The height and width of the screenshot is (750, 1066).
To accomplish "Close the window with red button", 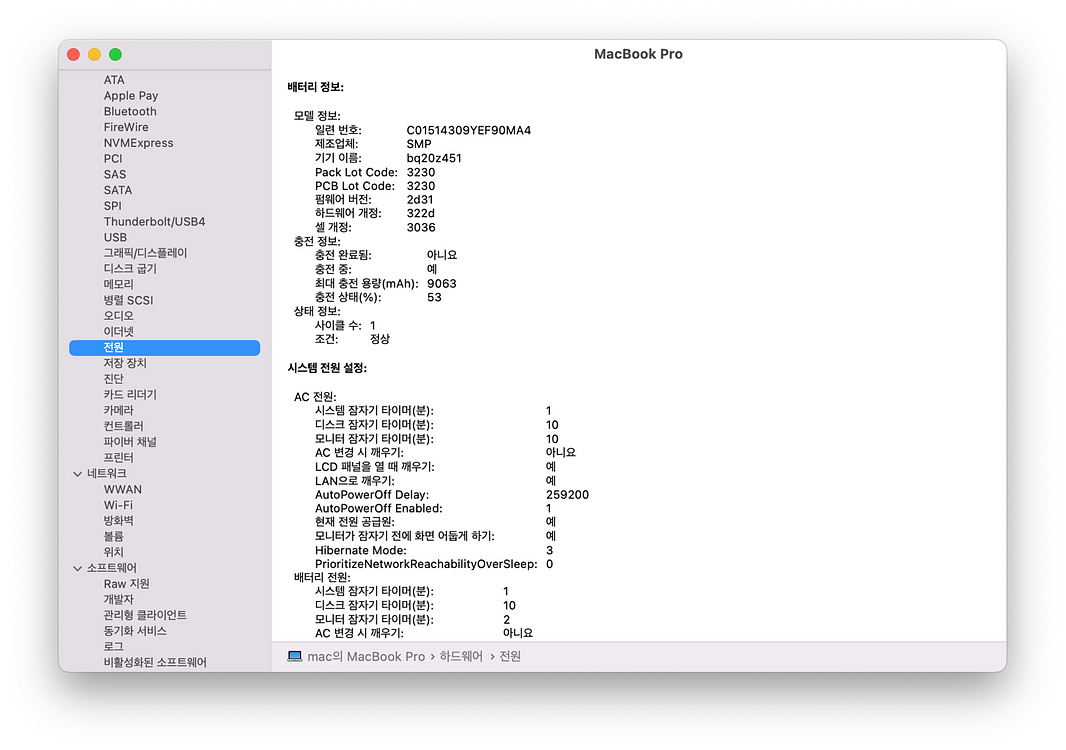I will [73, 54].
